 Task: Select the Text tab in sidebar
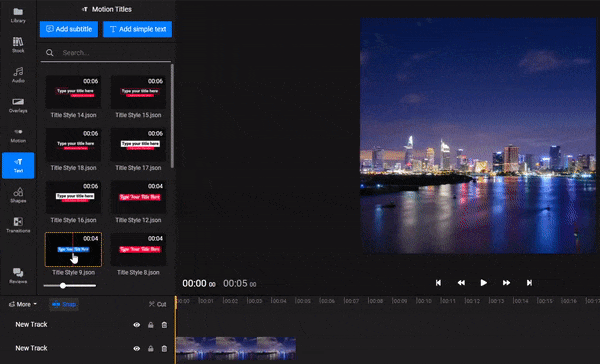18,165
